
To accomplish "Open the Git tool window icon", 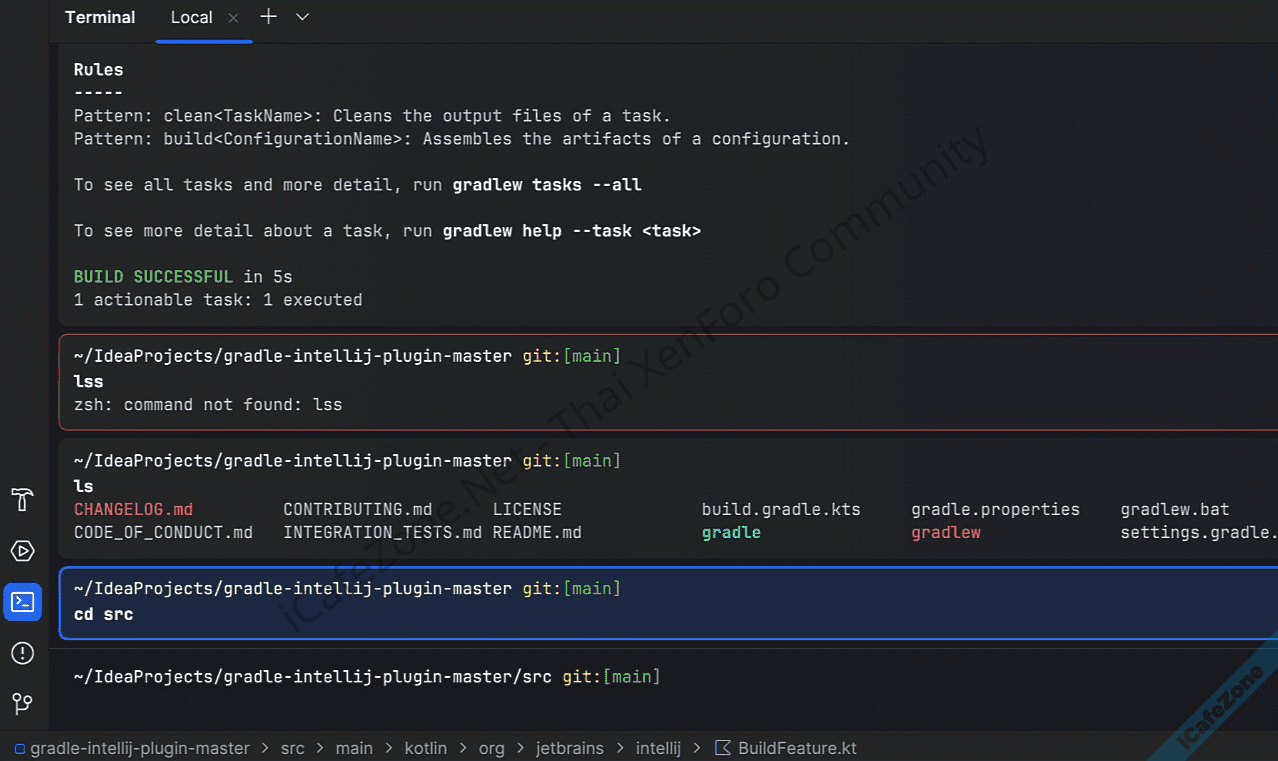I will tap(22, 704).
